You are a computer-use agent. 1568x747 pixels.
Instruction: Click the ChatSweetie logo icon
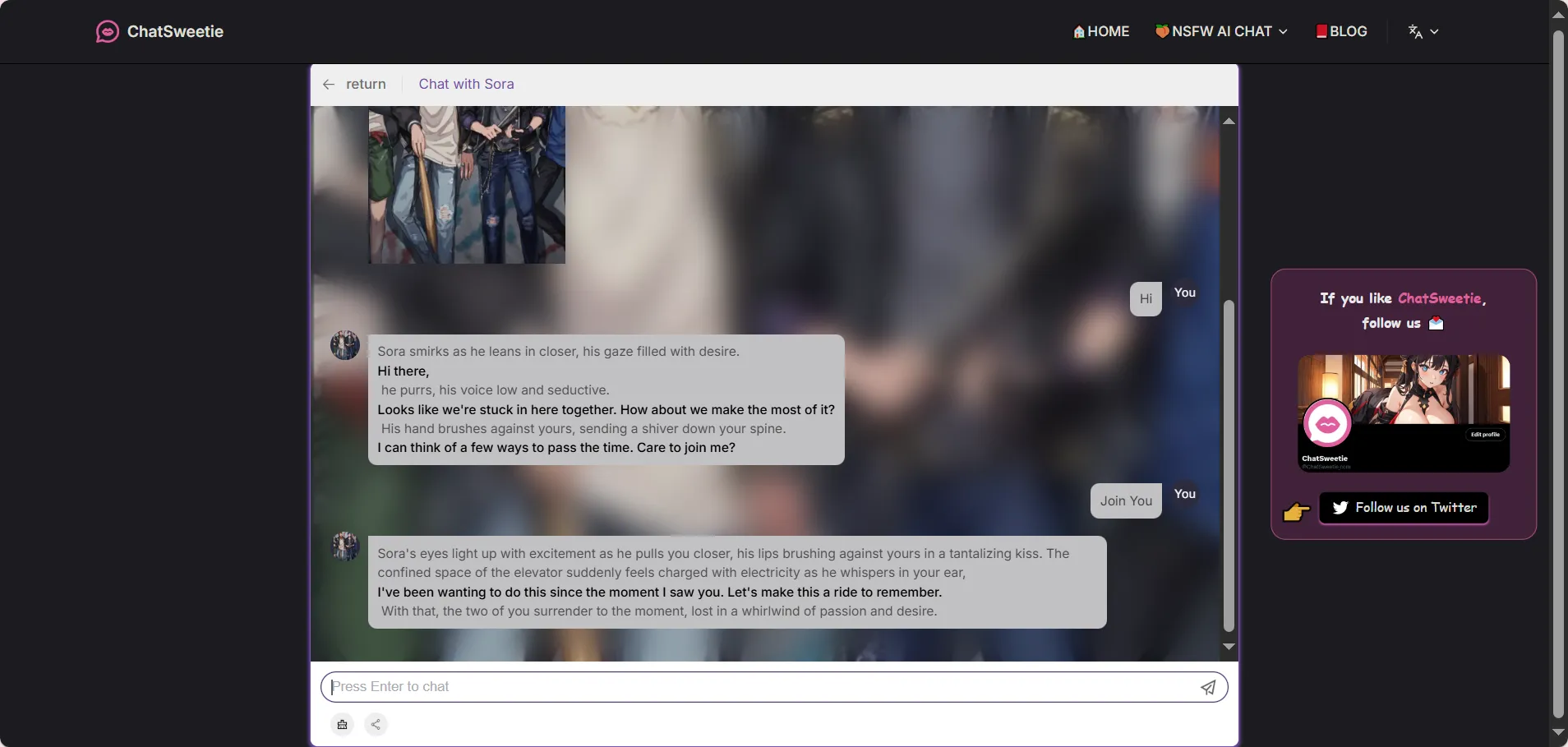[x=107, y=31]
